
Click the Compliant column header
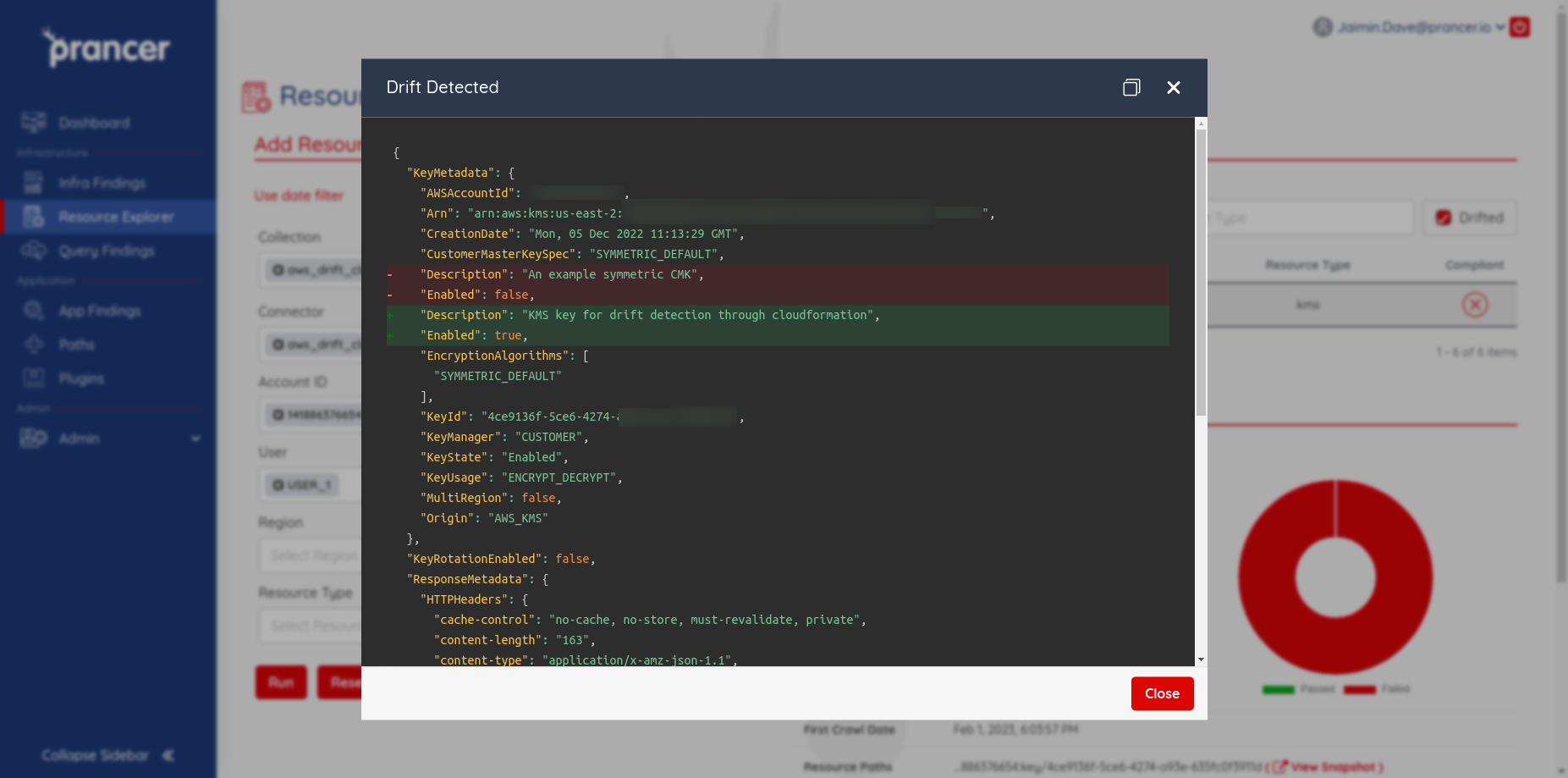point(1474,265)
